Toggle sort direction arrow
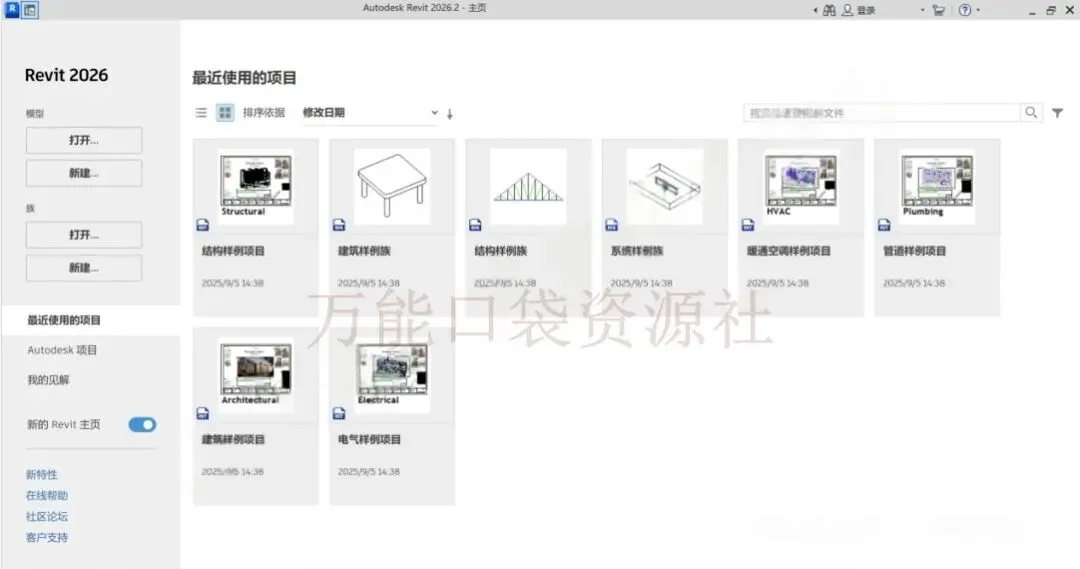Image resolution: width=1080 pixels, height=569 pixels. coord(450,114)
